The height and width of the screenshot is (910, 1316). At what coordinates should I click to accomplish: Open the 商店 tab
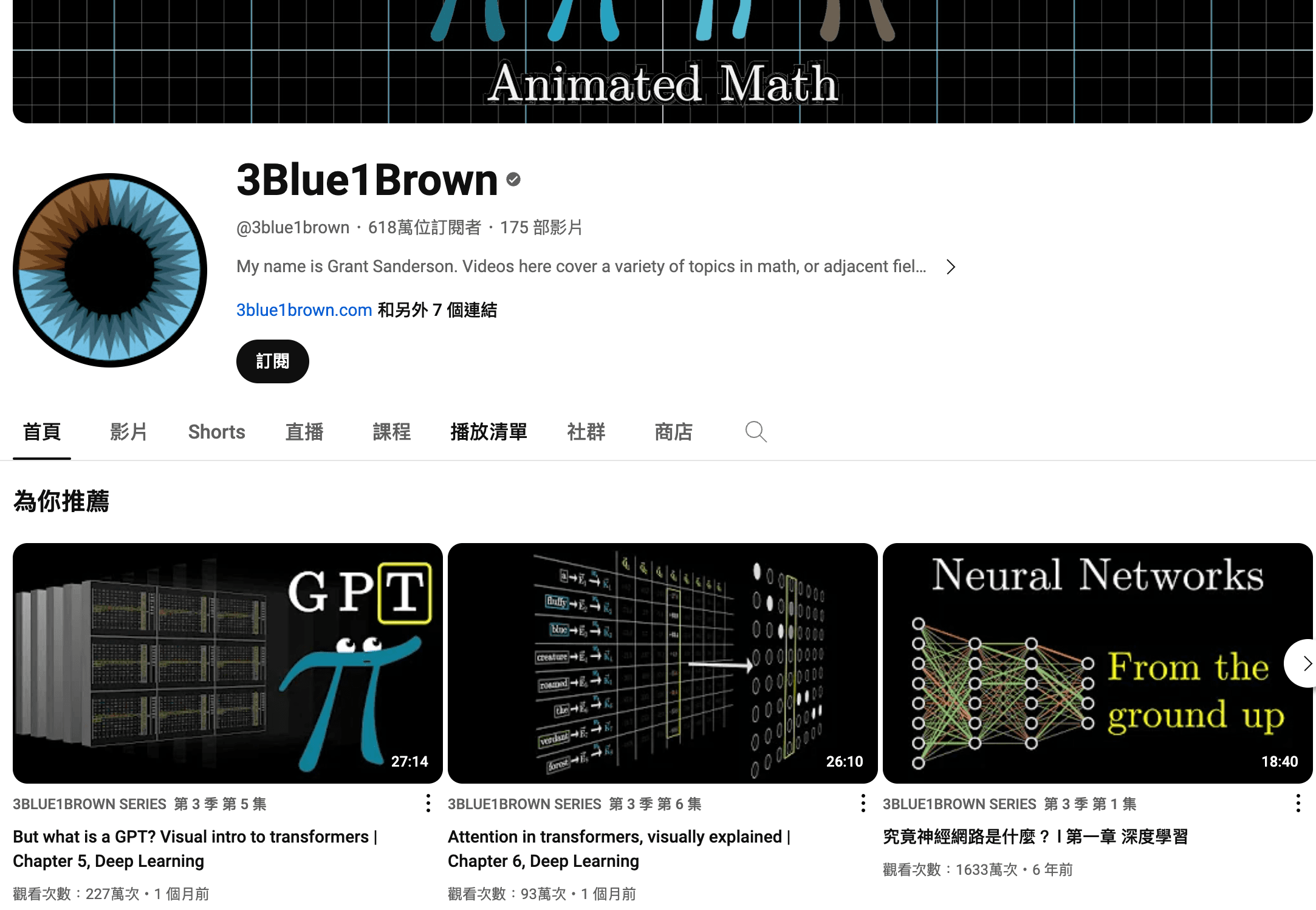tap(673, 432)
